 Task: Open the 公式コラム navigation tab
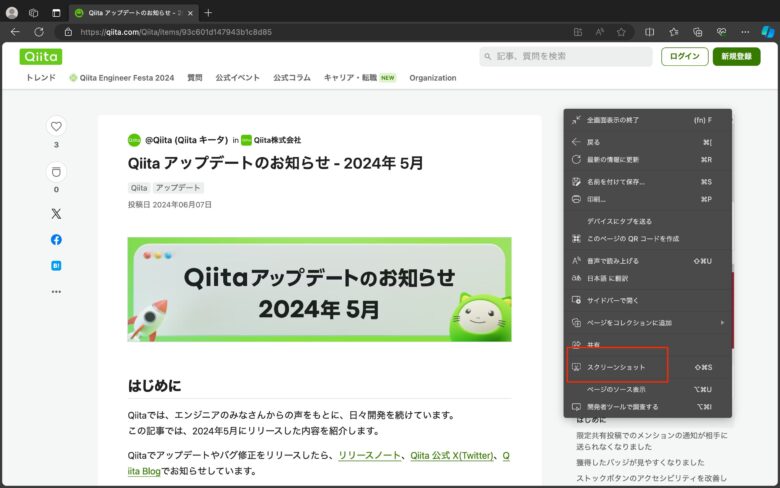pyautogui.click(x=292, y=78)
